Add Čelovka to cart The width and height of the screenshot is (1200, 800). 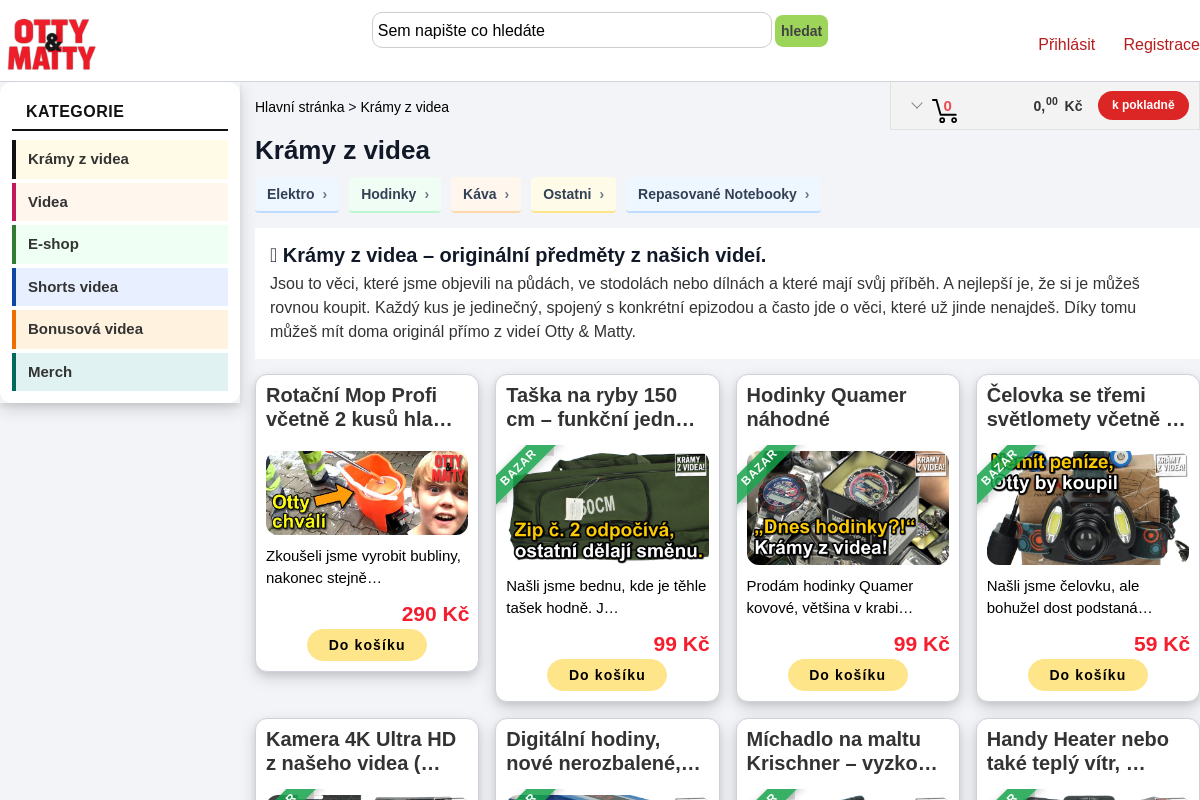[x=1088, y=675]
